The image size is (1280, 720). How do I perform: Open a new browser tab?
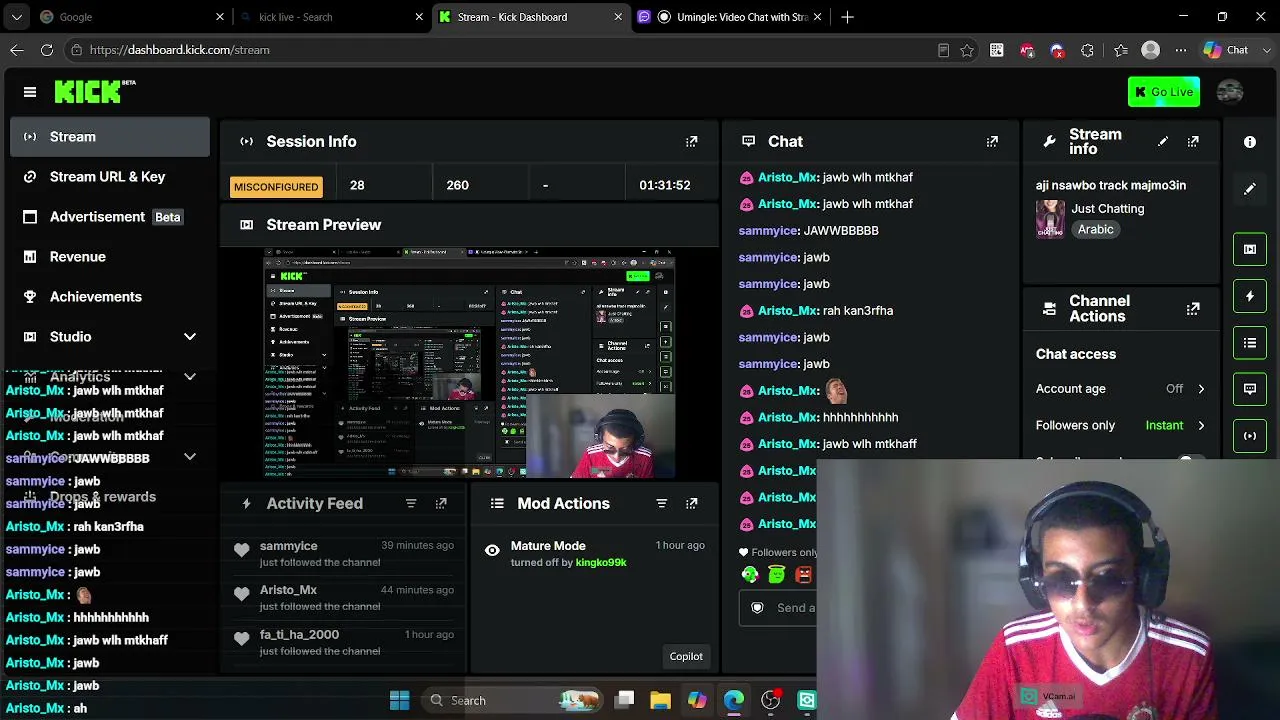coord(848,17)
